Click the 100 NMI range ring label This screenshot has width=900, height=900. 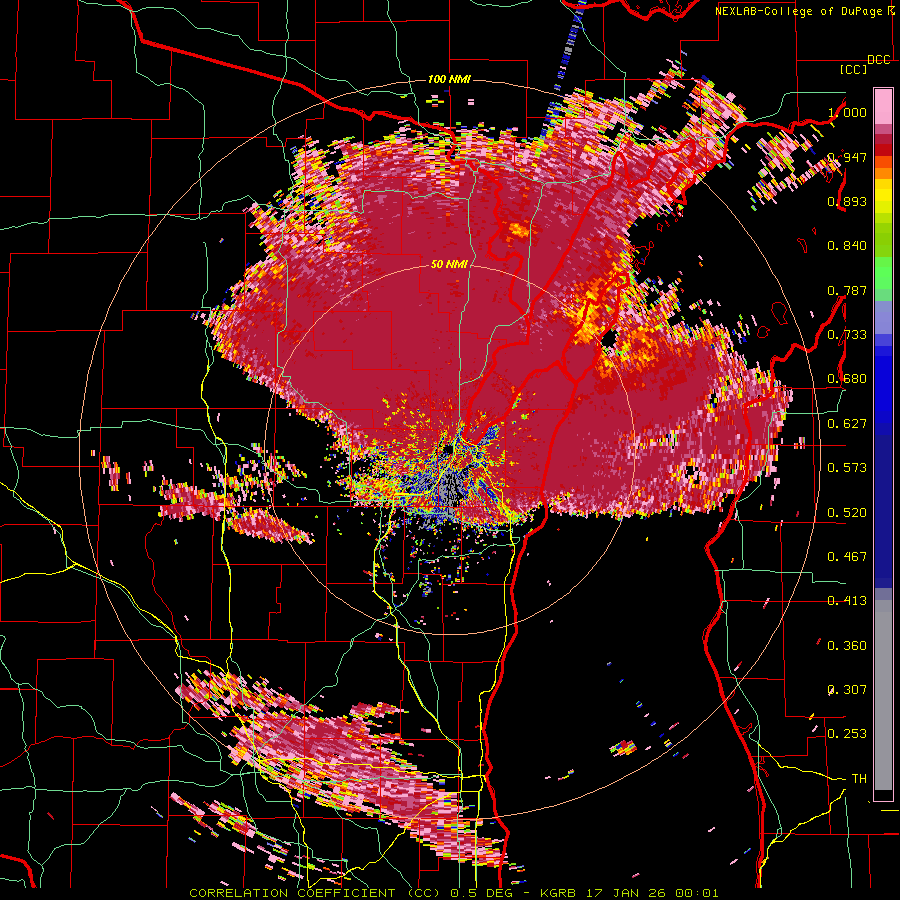tap(449, 79)
